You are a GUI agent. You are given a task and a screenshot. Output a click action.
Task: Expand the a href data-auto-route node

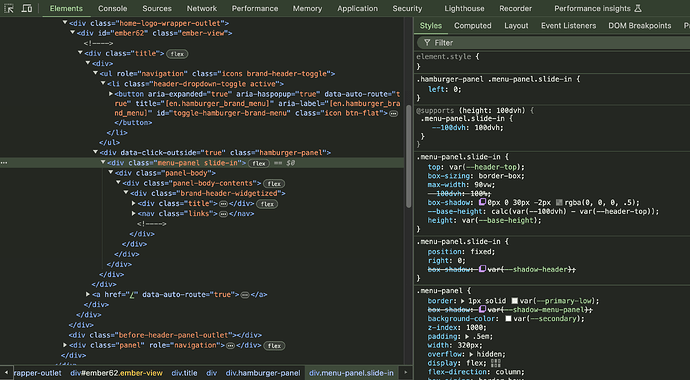[88, 294]
